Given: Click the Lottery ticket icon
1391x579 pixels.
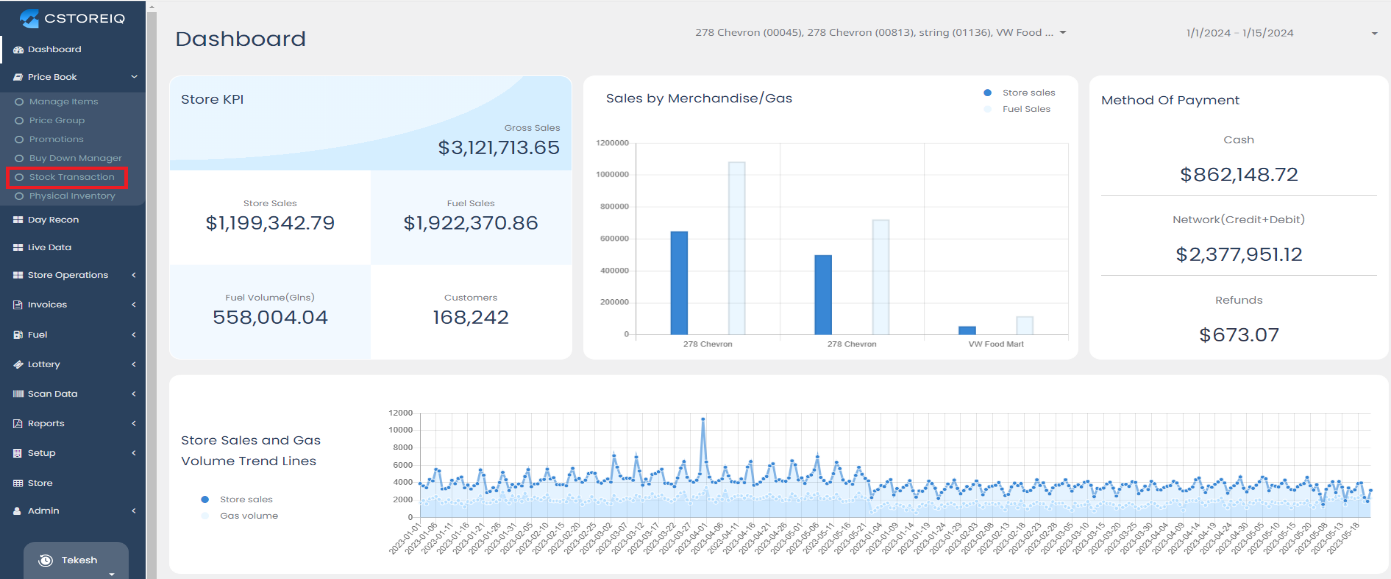Looking at the screenshot, I should 18,365.
